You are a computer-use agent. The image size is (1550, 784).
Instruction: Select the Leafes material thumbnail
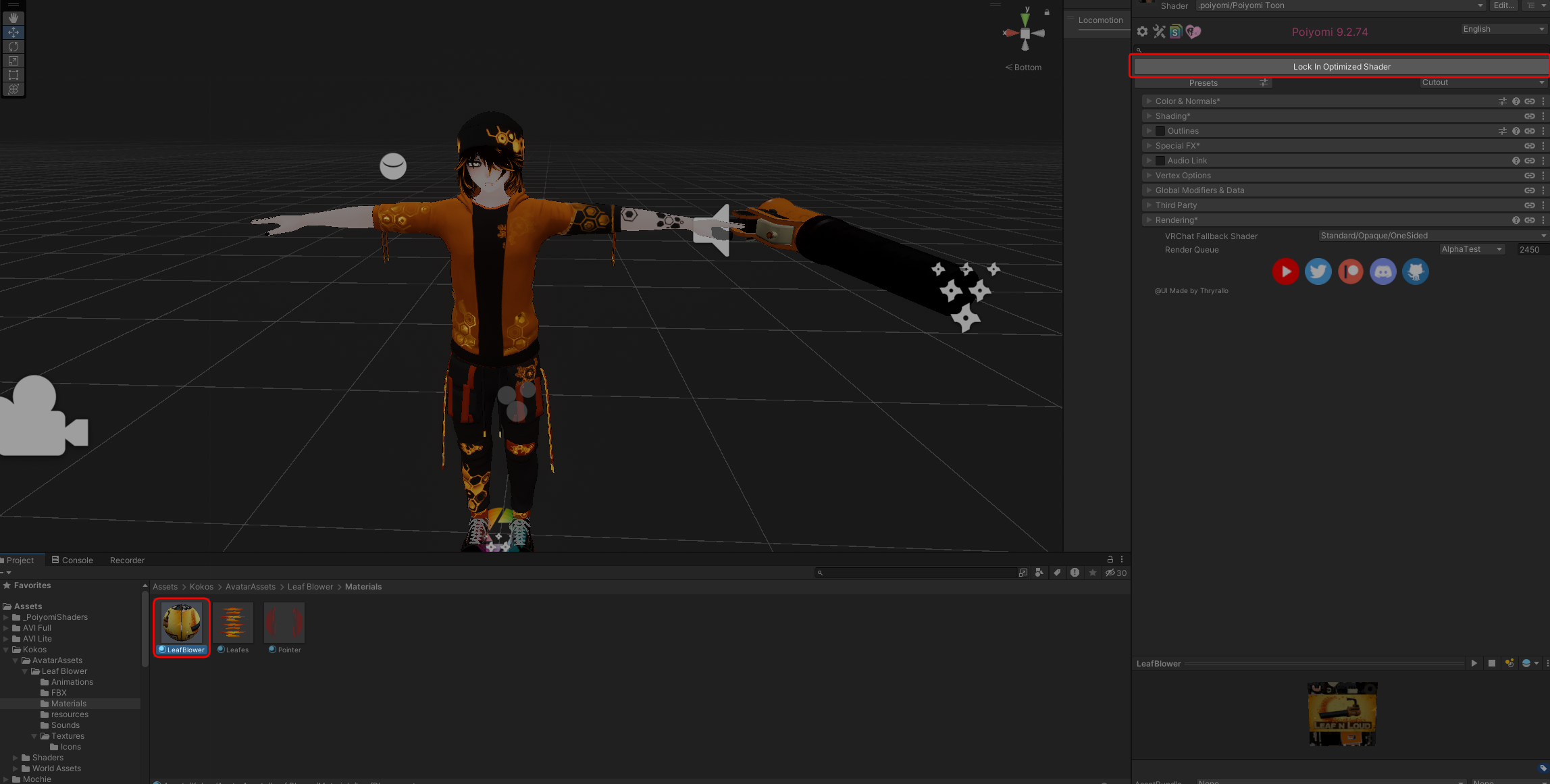[x=233, y=623]
